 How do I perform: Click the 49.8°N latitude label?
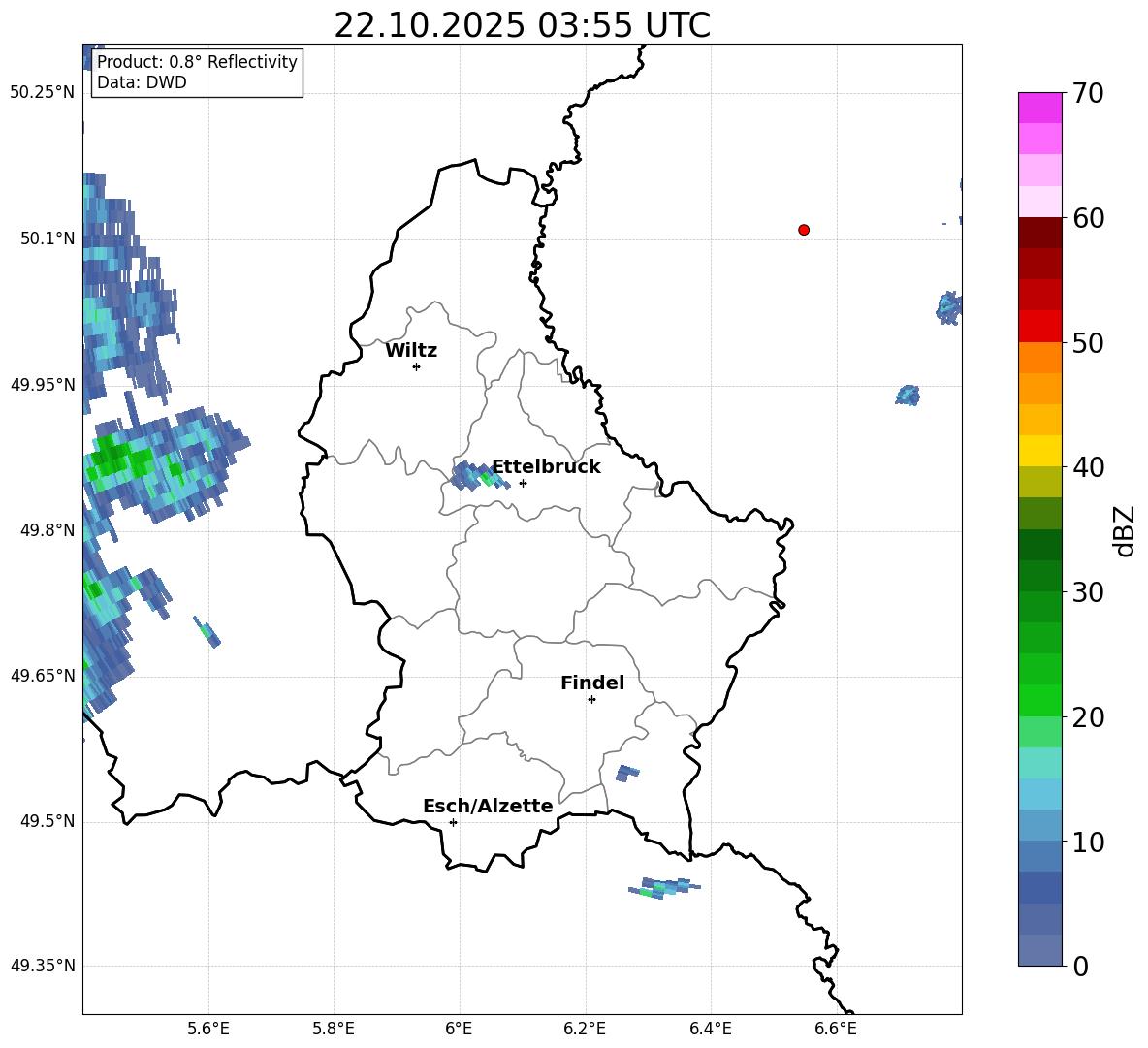(x=48, y=530)
